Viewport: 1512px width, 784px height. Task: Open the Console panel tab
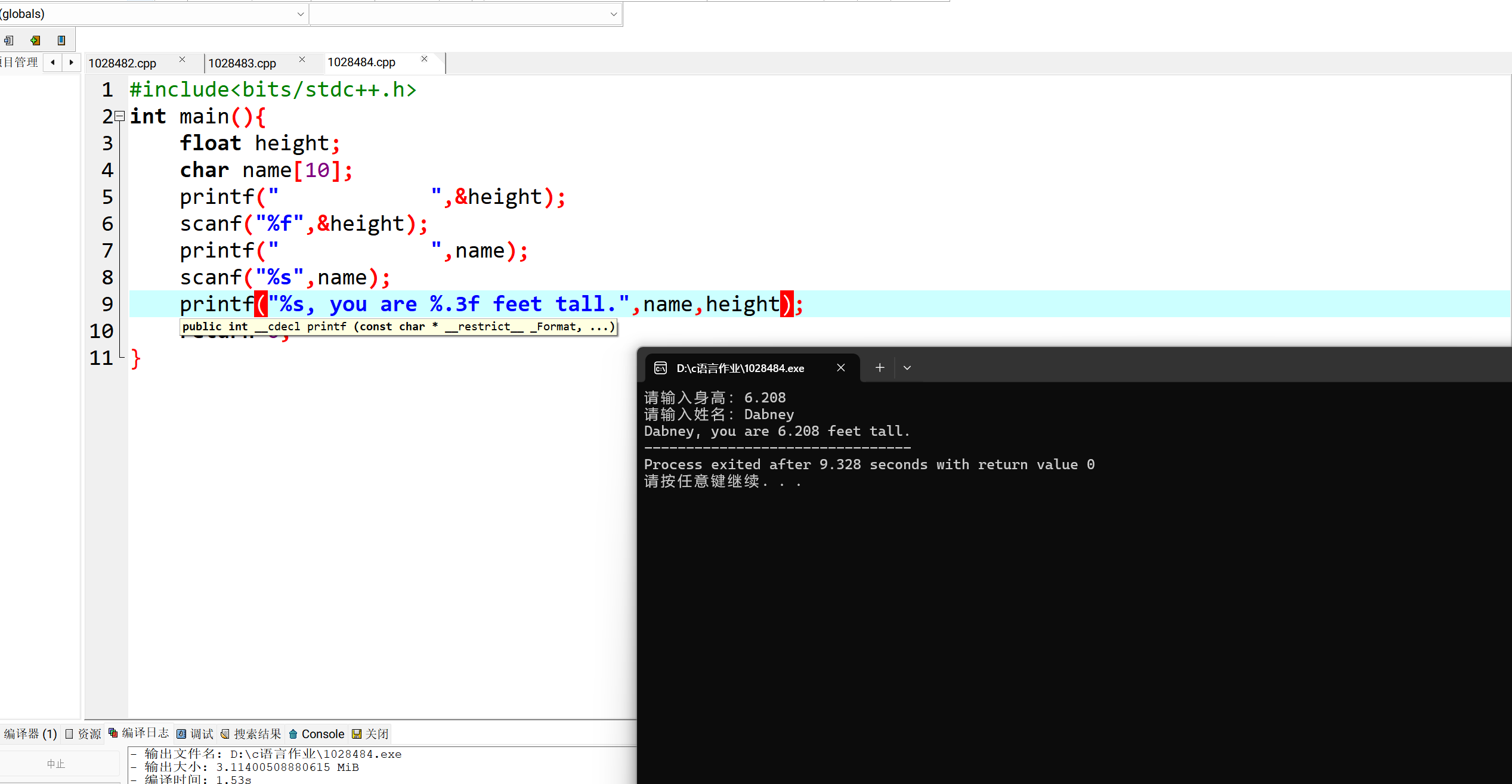[x=317, y=734]
